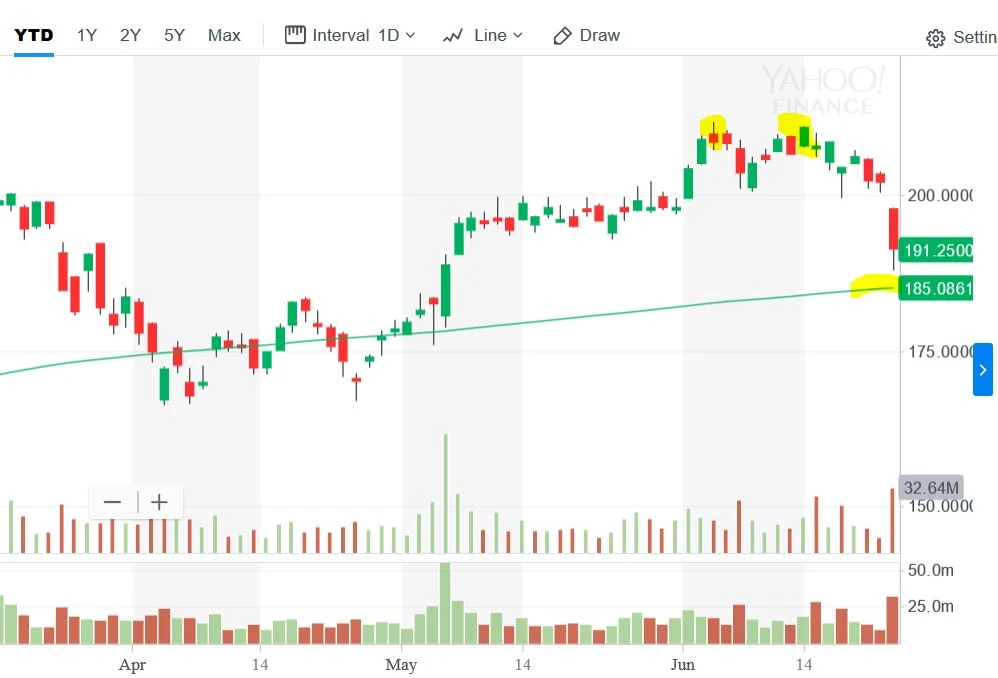Choose the 5Y time range
The width and height of the screenshot is (998, 678).
click(174, 35)
